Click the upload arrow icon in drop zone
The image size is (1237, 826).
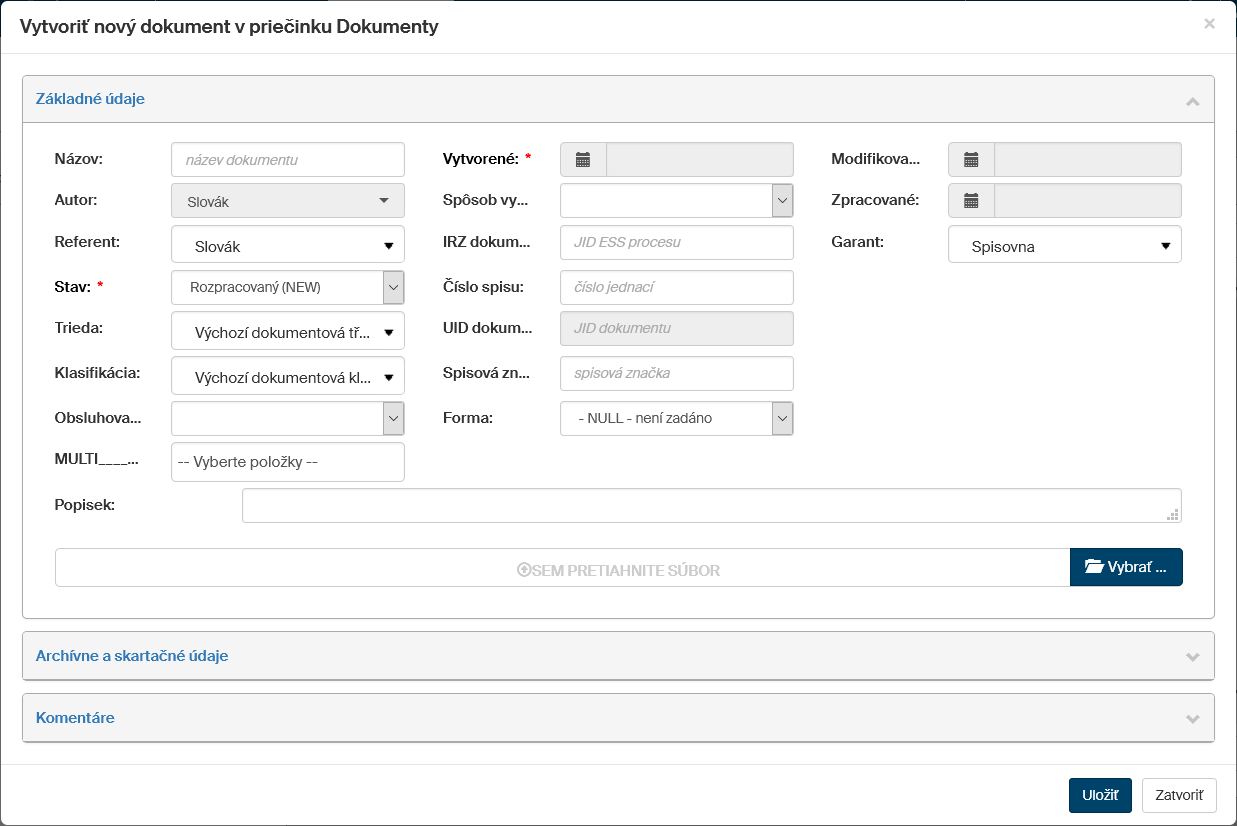point(523,570)
